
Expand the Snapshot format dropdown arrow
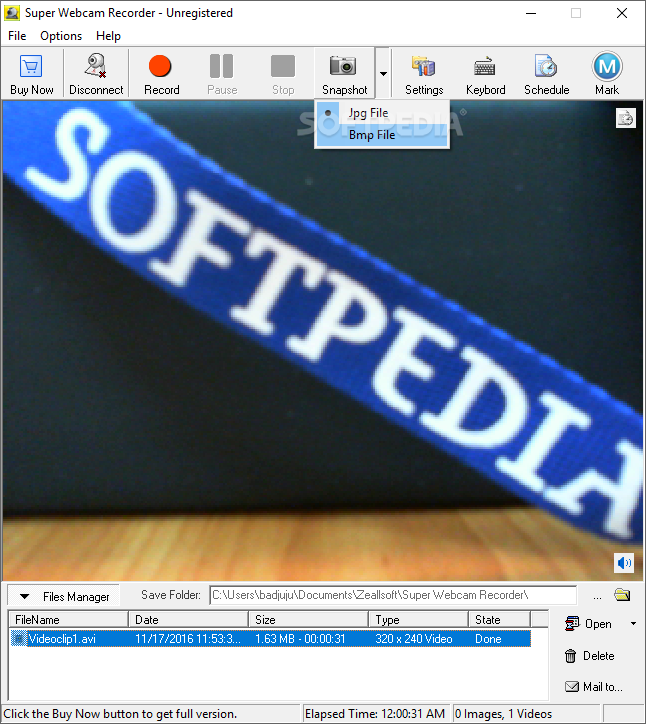(x=383, y=73)
